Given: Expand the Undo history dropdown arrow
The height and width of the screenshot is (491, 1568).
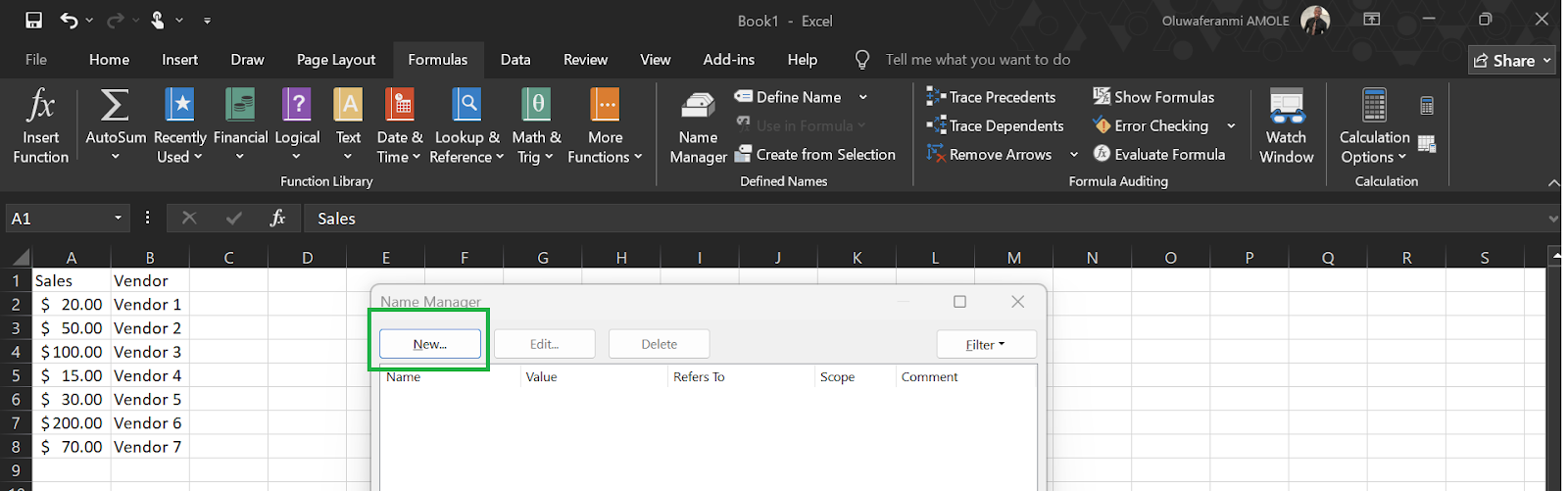Looking at the screenshot, I should point(89,20).
